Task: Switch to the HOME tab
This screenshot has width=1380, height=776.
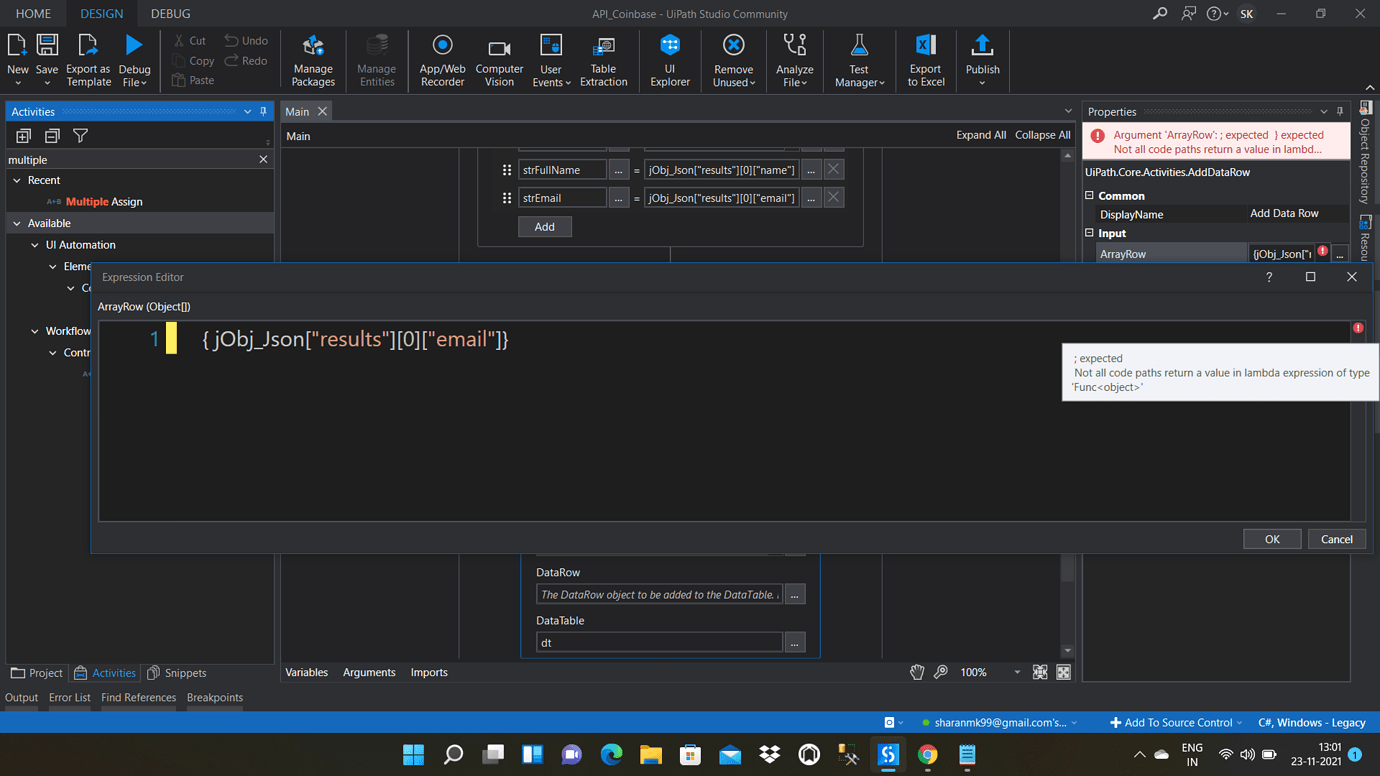Action: [x=33, y=14]
